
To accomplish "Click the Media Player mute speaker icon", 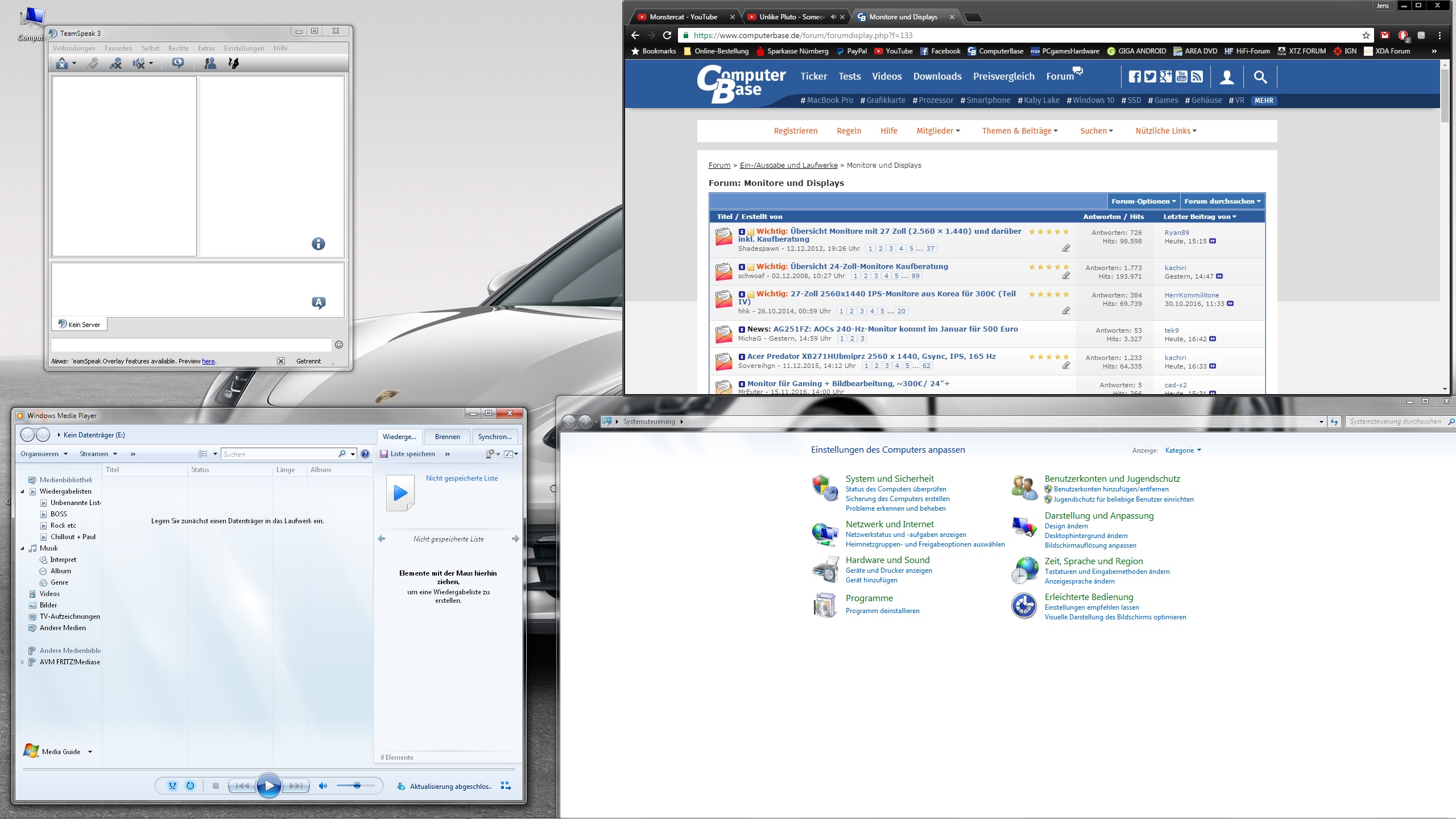I will pyautogui.click(x=322, y=786).
